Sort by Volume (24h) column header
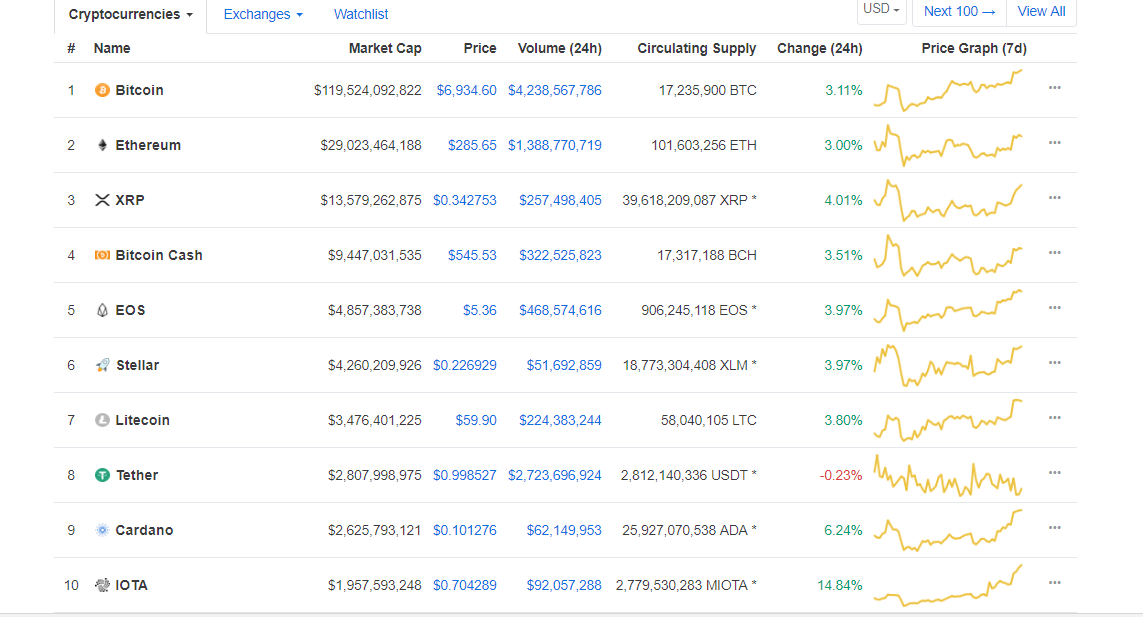This screenshot has height=617, width=1143. click(x=560, y=48)
